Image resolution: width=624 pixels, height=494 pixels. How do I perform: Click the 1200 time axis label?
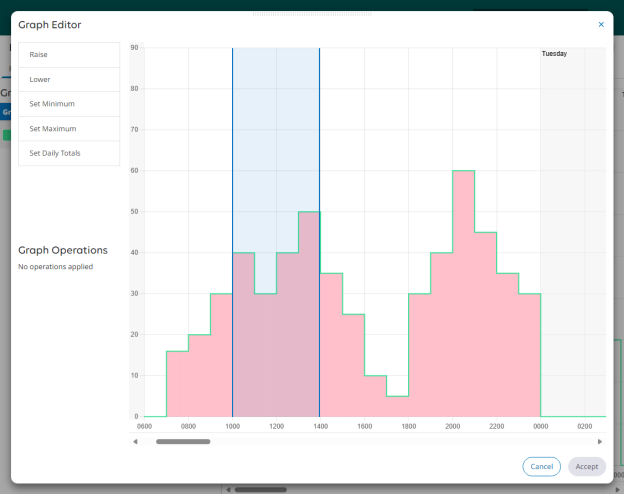tap(277, 426)
